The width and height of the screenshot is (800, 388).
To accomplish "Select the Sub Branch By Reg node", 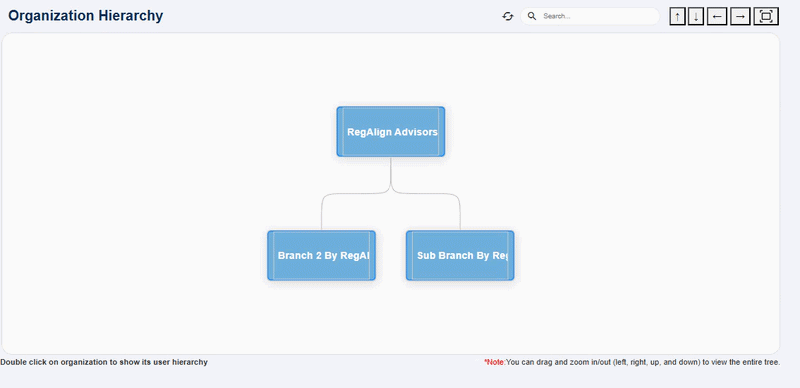I will (x=460, y=255).
